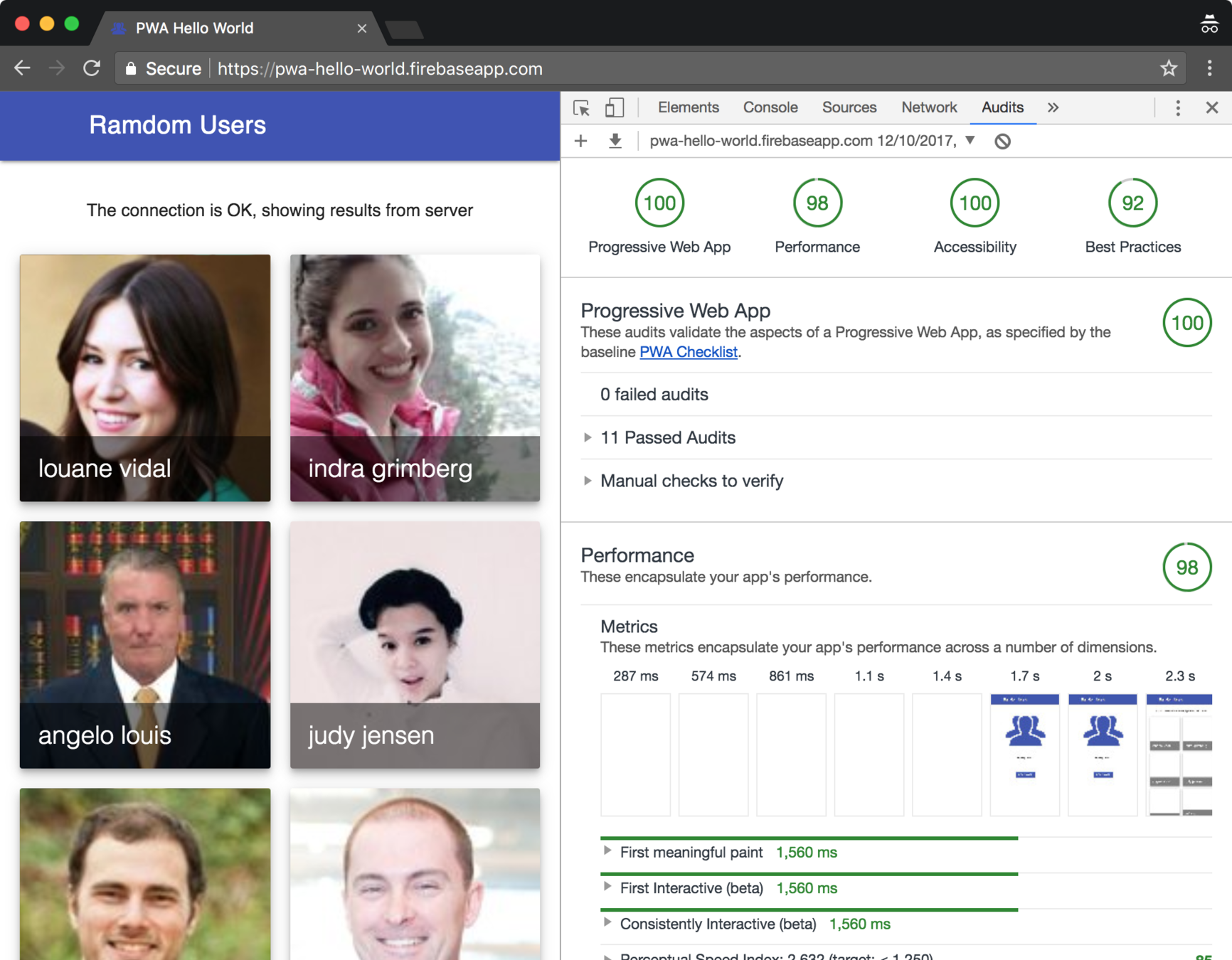Expand Consistently Interactive (beta) details
Image resolution: width=1232 pixels, height=960 pixels.
point(607,922)
